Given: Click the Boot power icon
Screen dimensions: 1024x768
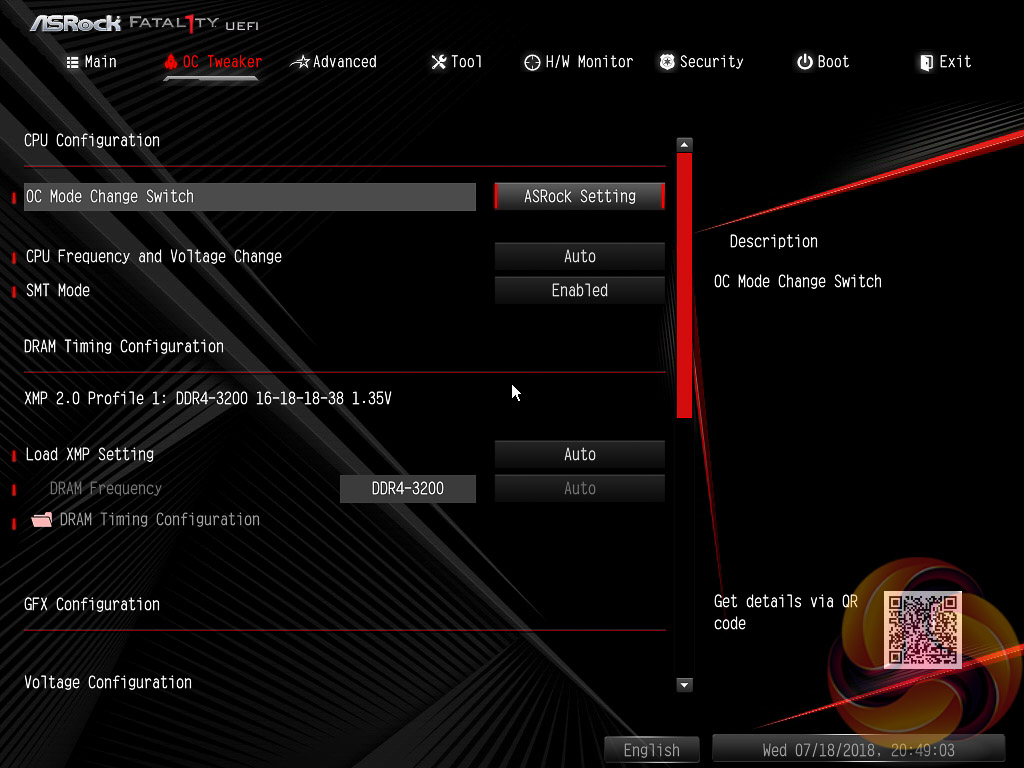Looking at the screenshot, I should coord(805,62).
